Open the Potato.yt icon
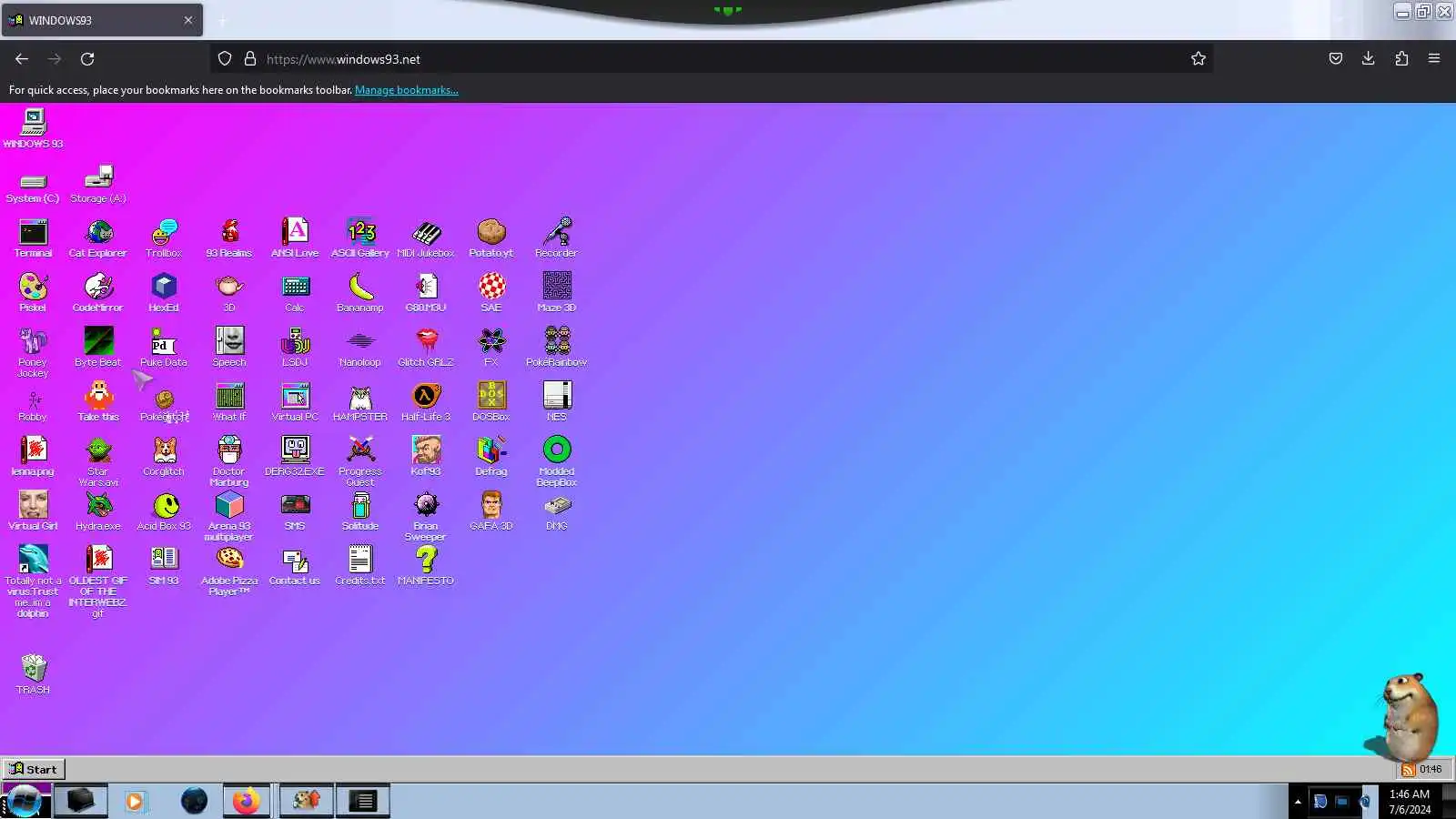Screen dimensions: 1456x819 point(491,238)
